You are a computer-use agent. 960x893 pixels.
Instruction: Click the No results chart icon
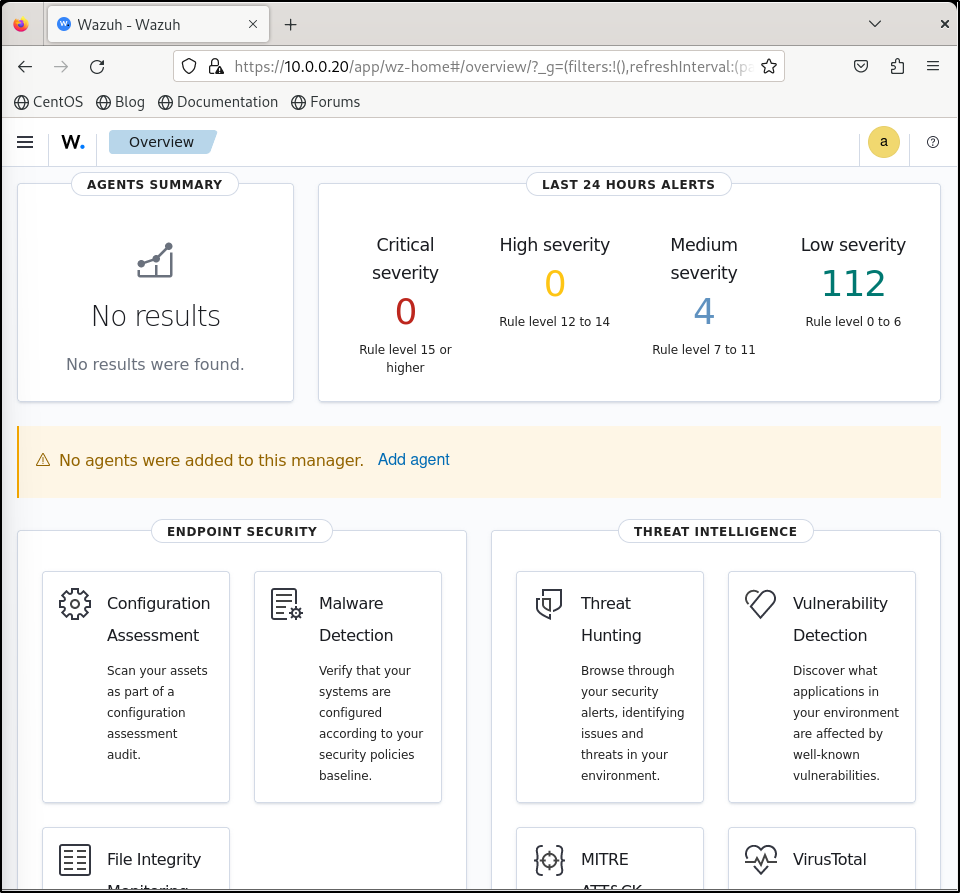(155, 260)
